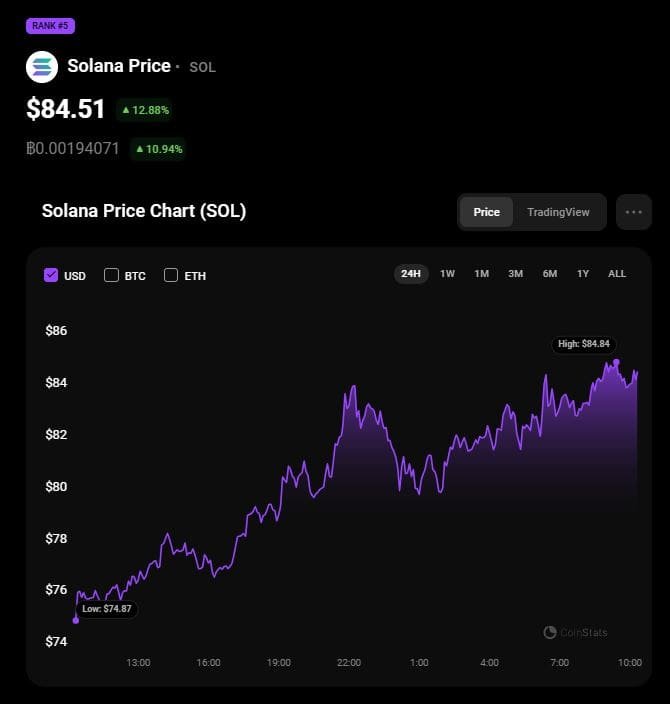View the 1Y time range
The image size is (670, 704).
[x=583, y=273]
